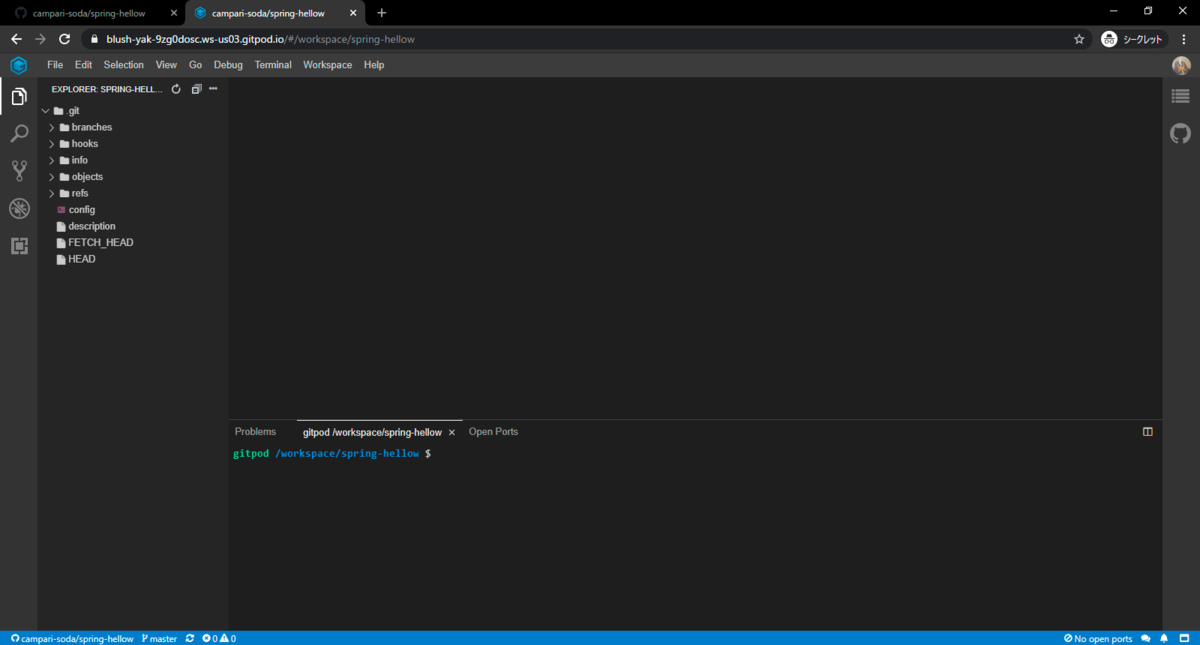This screenshot has height=645, width=1200.
Task: Open the Explorer view in the activity bar
Action: [18, 97]
